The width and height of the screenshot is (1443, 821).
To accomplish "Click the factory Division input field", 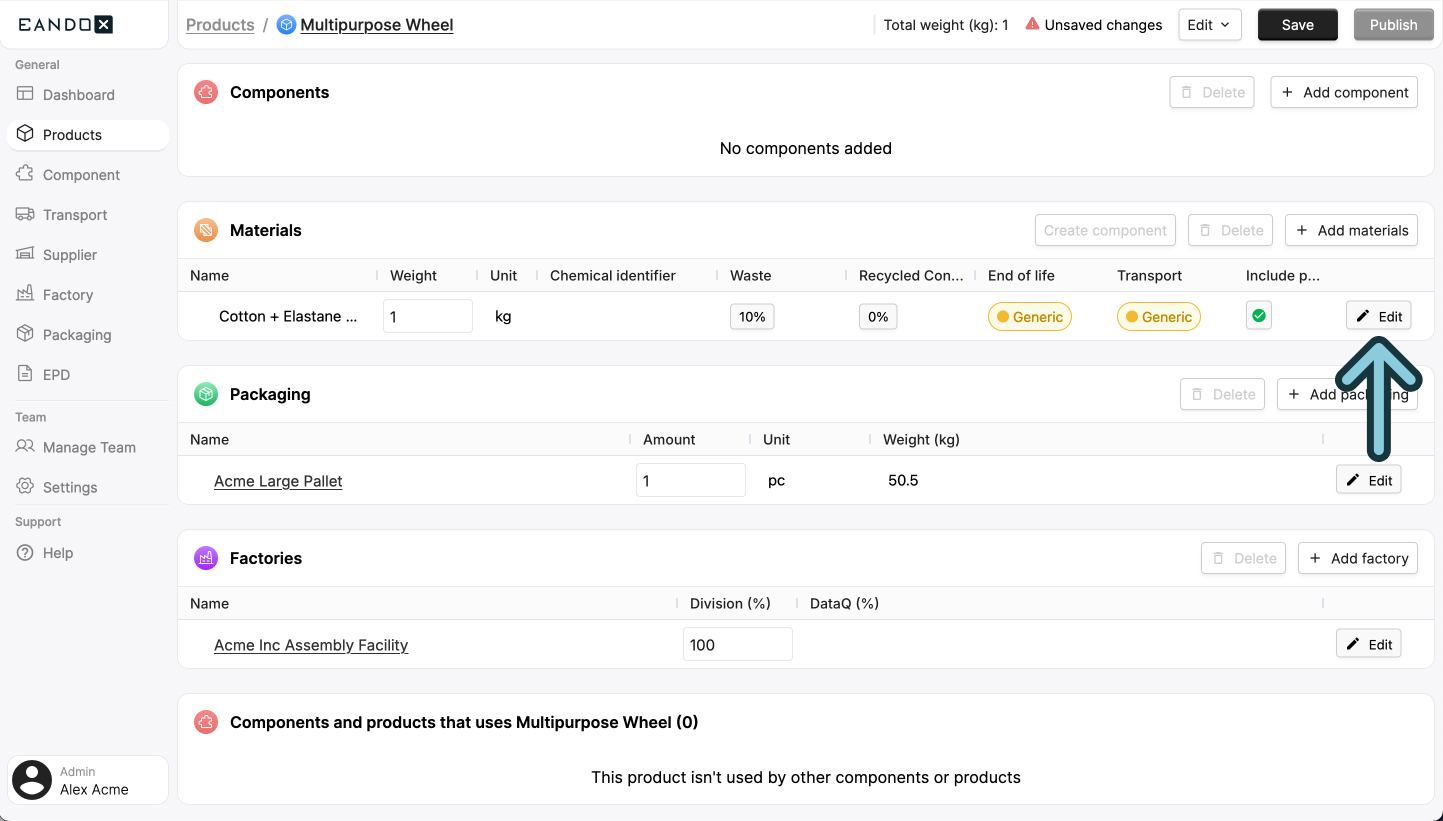I will [737, 645].
